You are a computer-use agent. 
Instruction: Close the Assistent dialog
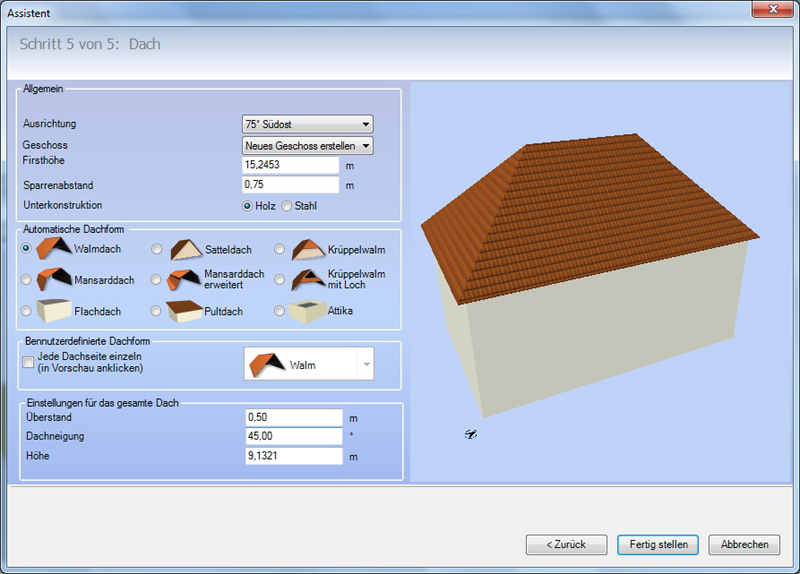click(773, 9)
